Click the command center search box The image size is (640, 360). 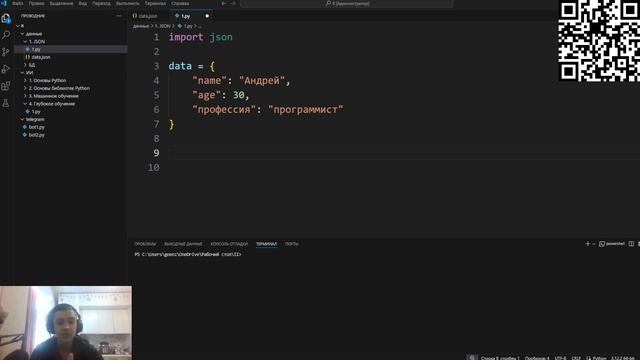pos(347,3)
